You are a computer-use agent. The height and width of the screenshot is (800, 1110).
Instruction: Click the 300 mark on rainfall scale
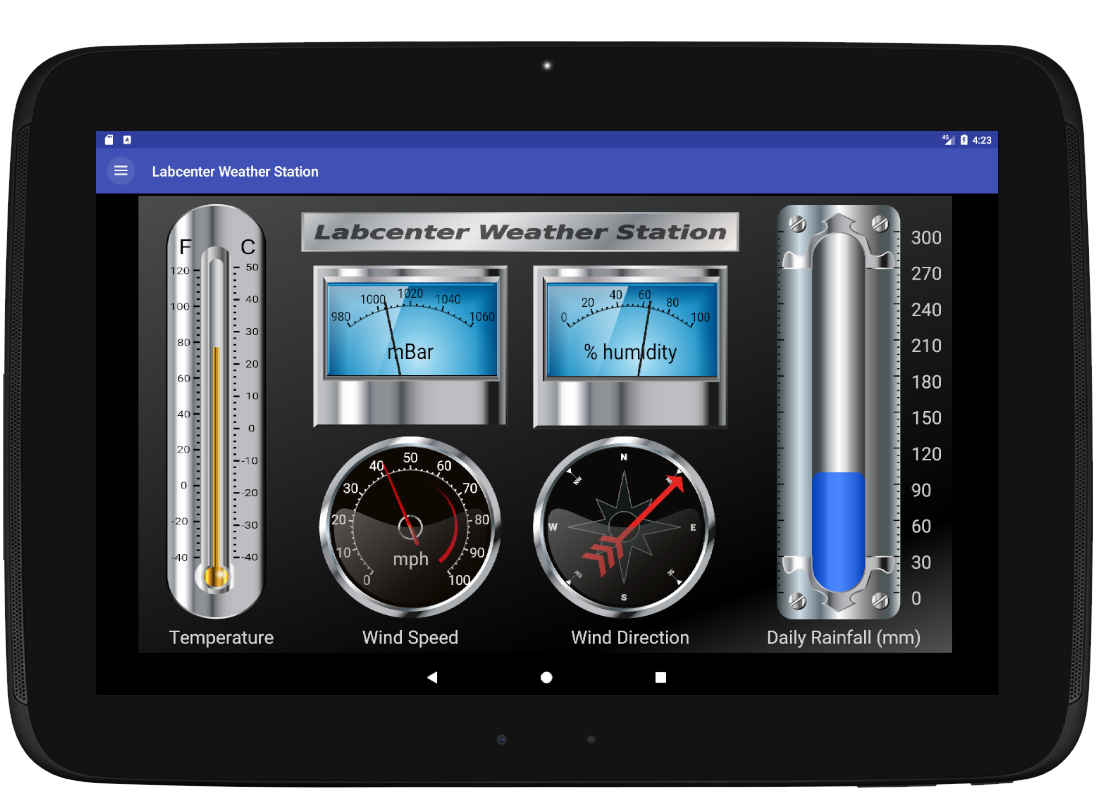pos(926,238)
